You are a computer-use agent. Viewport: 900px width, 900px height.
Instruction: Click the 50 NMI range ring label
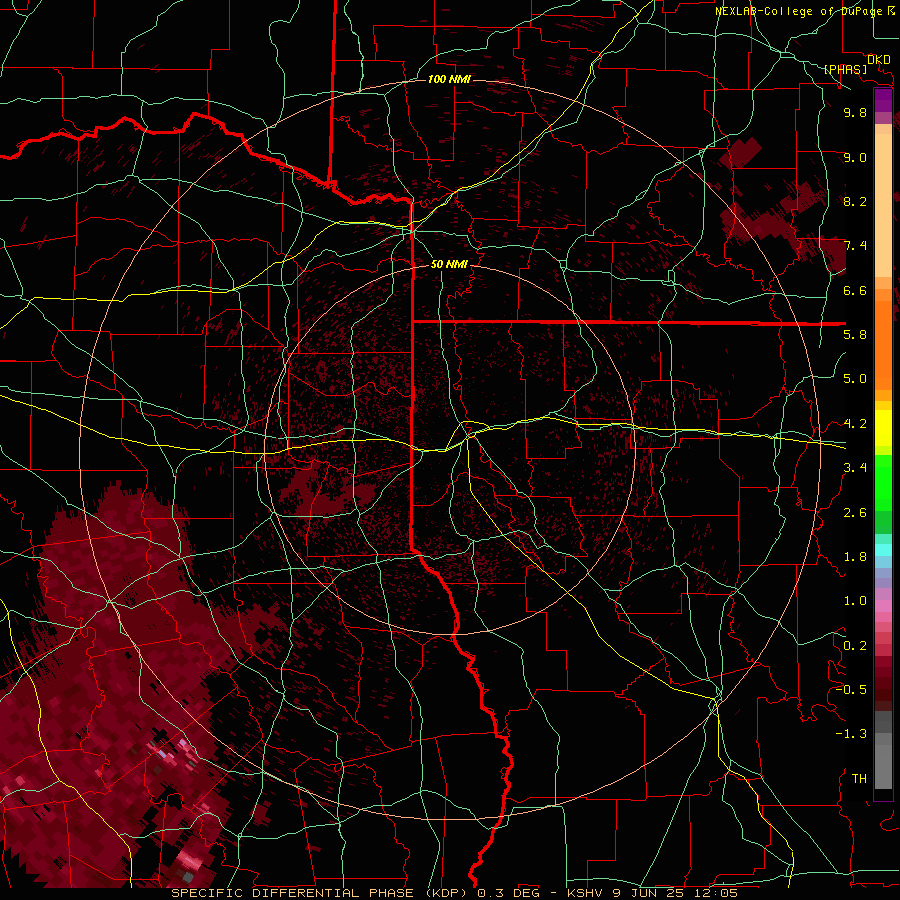449,265
